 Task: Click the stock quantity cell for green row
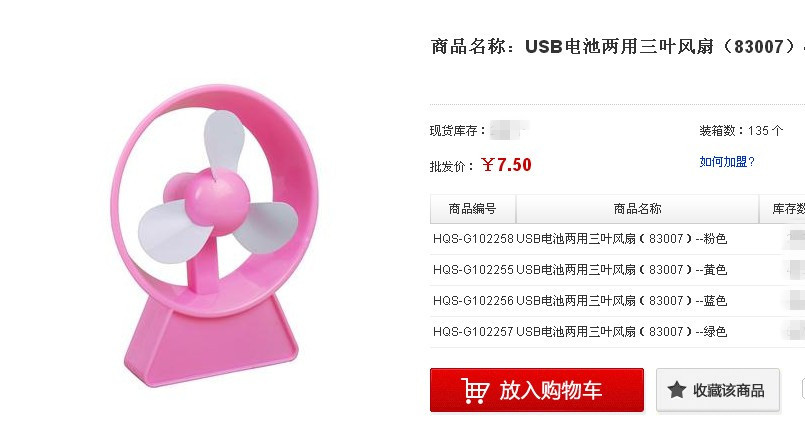794,331
